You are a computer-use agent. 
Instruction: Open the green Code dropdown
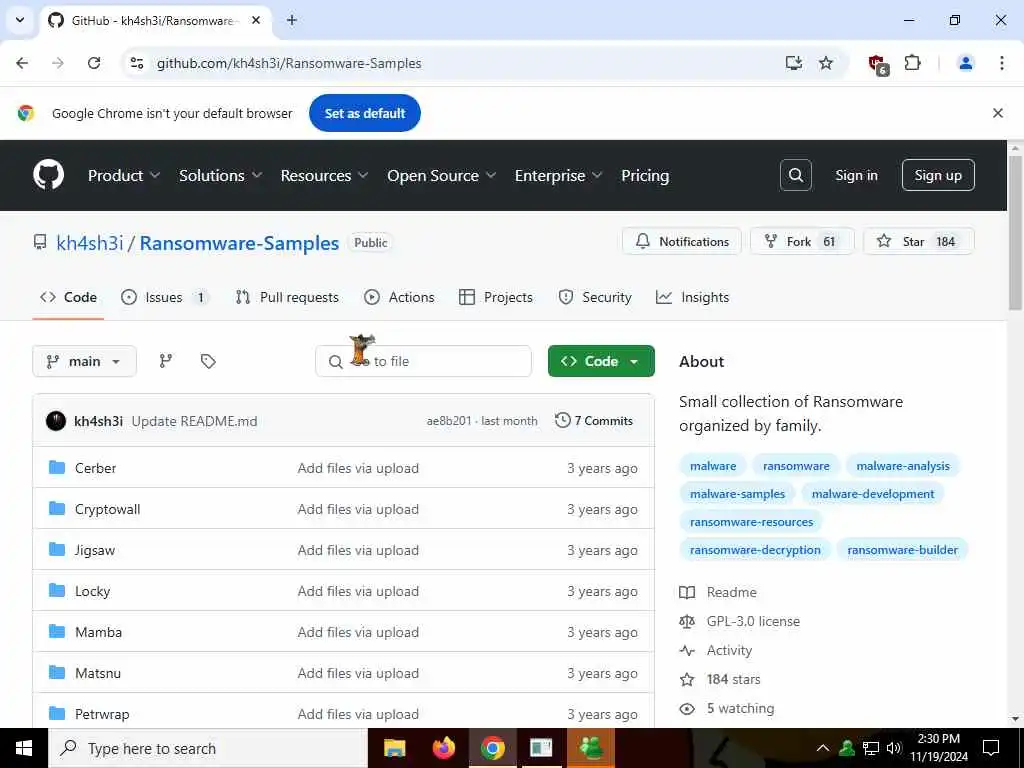point(601,361)
